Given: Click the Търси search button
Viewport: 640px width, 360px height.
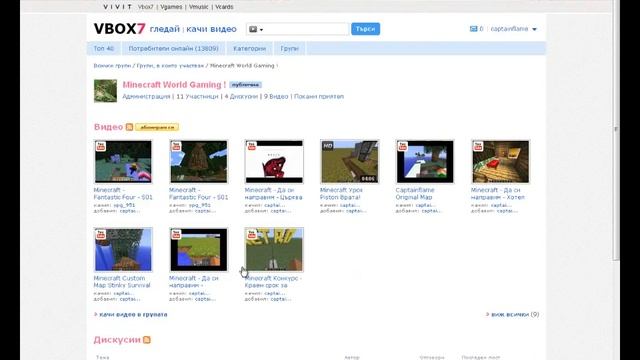Looking at the screenshot, I should tap(365, 29).
